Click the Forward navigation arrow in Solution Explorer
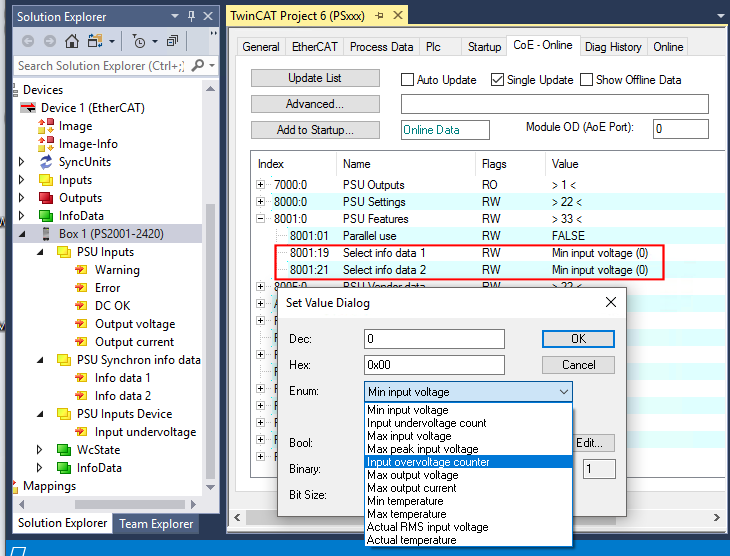The height and width of the screenshot is (556, 730). coord(50,41)
